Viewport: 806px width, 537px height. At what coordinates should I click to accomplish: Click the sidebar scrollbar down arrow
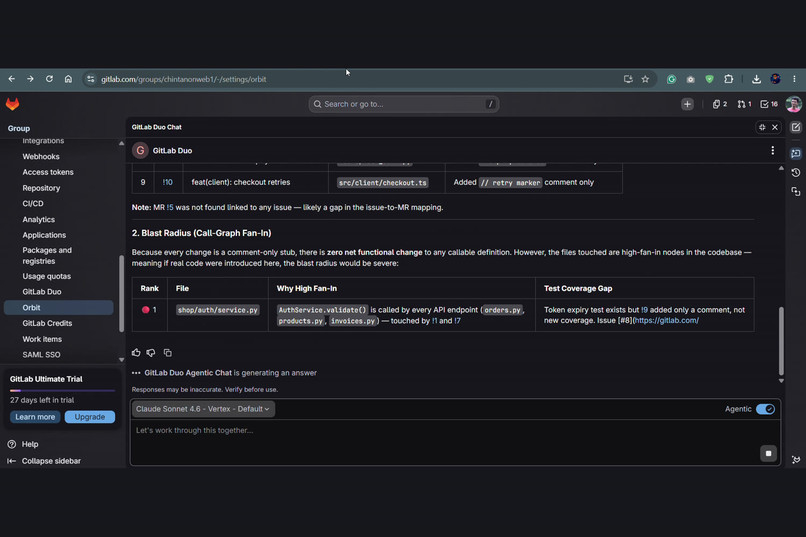click(x=121, y=360)
